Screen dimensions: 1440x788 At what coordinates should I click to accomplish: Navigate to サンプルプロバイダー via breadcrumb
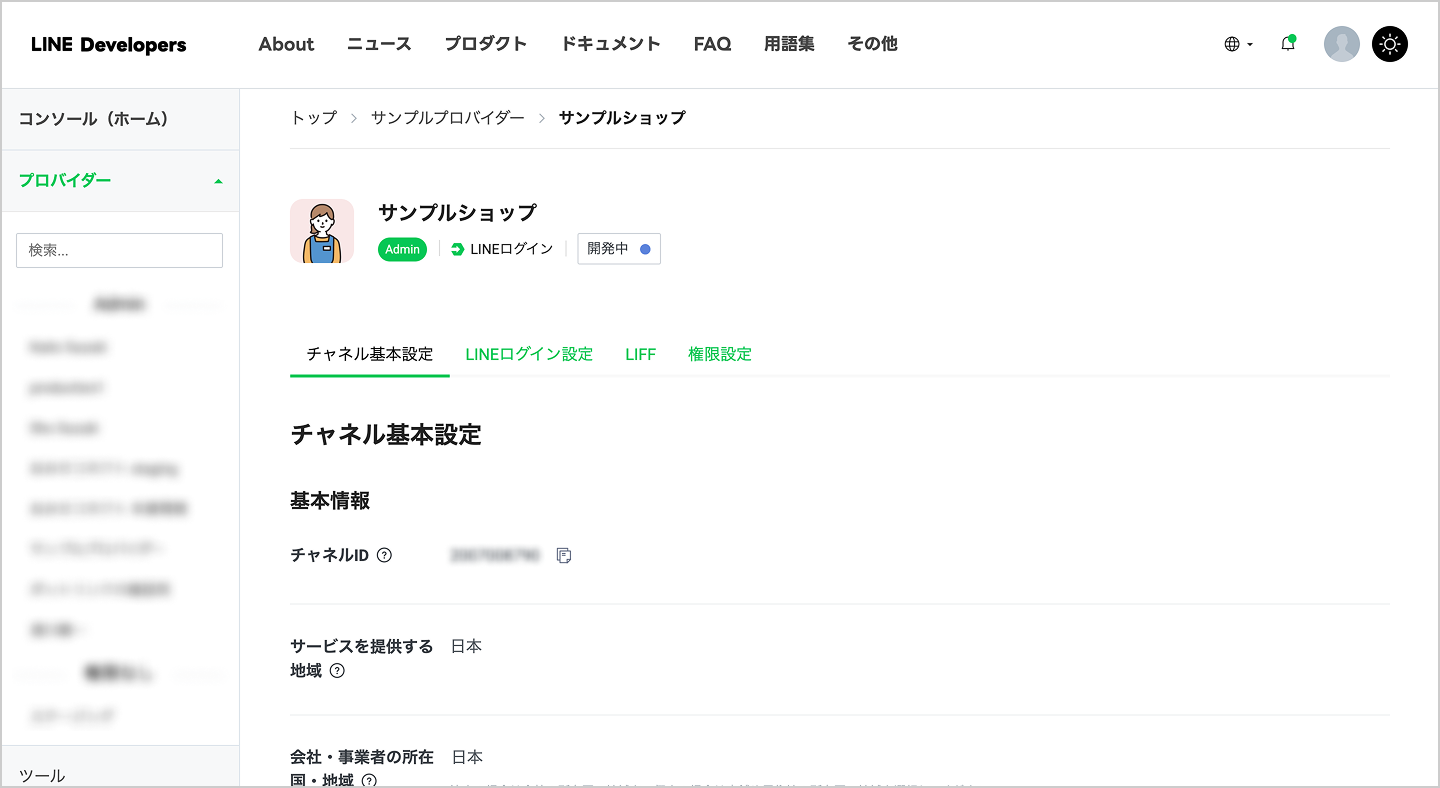point(447,117)
